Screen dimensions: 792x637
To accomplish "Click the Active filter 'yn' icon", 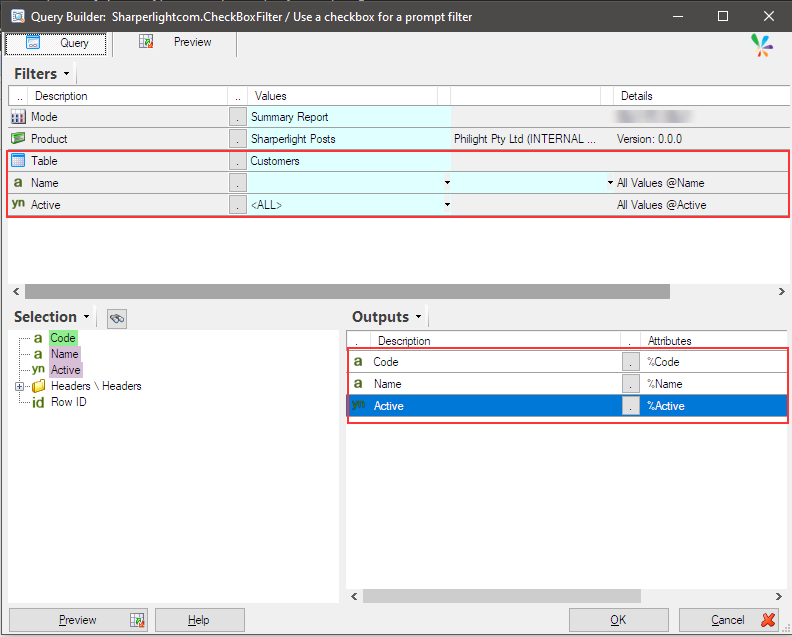I will [18, 204].
